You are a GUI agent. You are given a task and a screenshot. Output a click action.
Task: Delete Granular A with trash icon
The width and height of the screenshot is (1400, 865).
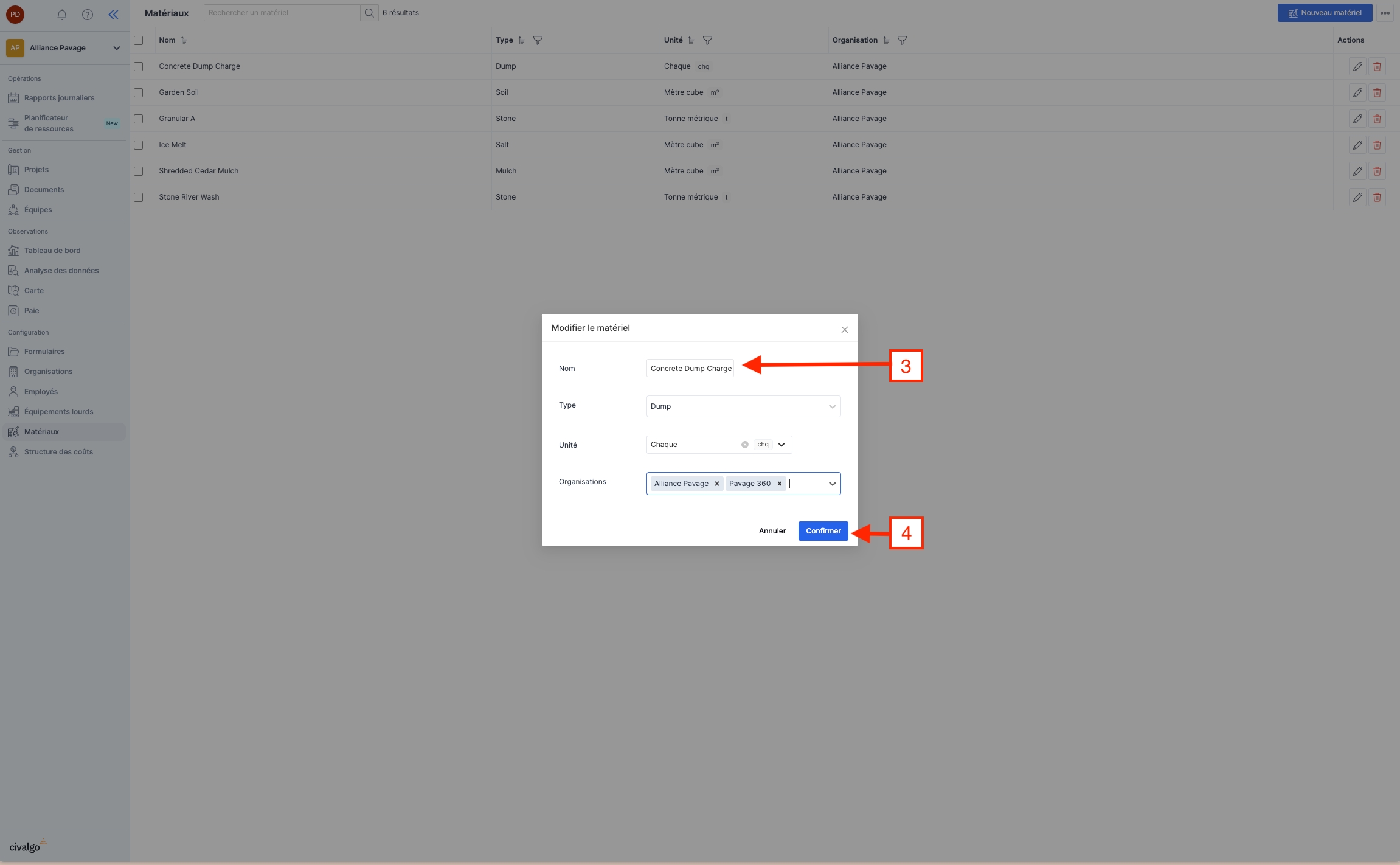click(1377, 119)
